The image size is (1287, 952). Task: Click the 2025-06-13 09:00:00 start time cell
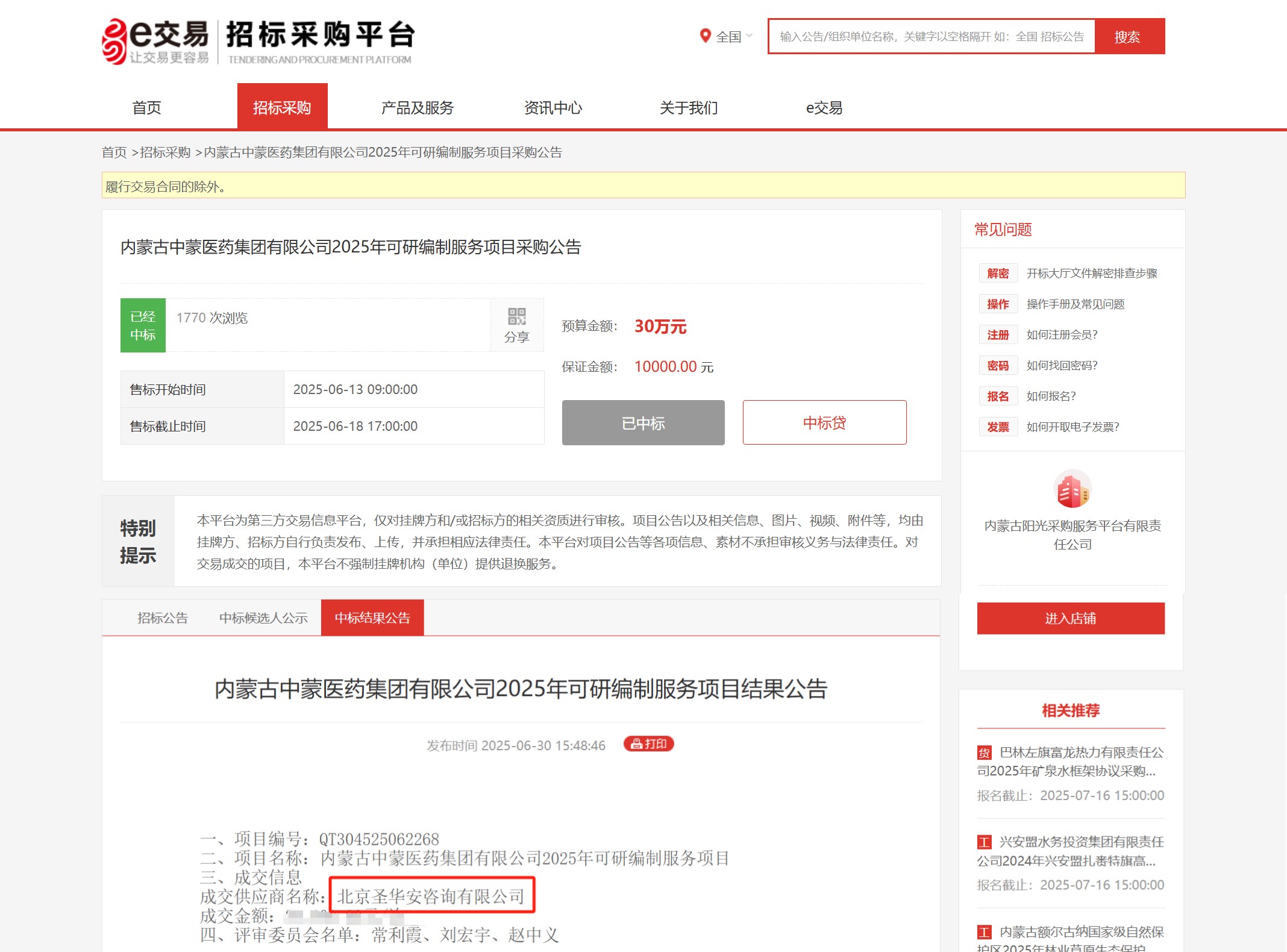click(x=414, y=389)
